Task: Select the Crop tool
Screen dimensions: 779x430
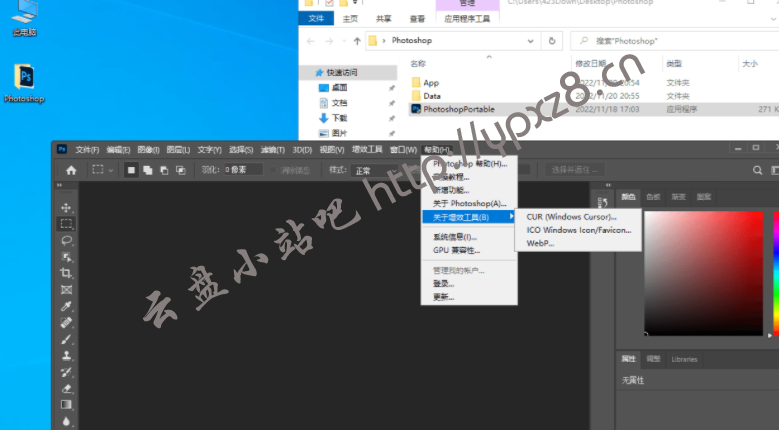Action: pos(66,274)
